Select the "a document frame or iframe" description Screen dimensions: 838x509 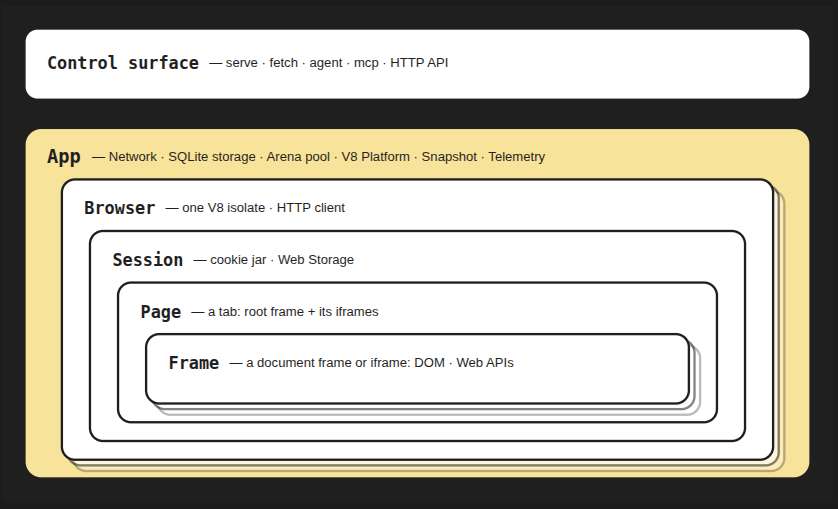pos(371,363)
